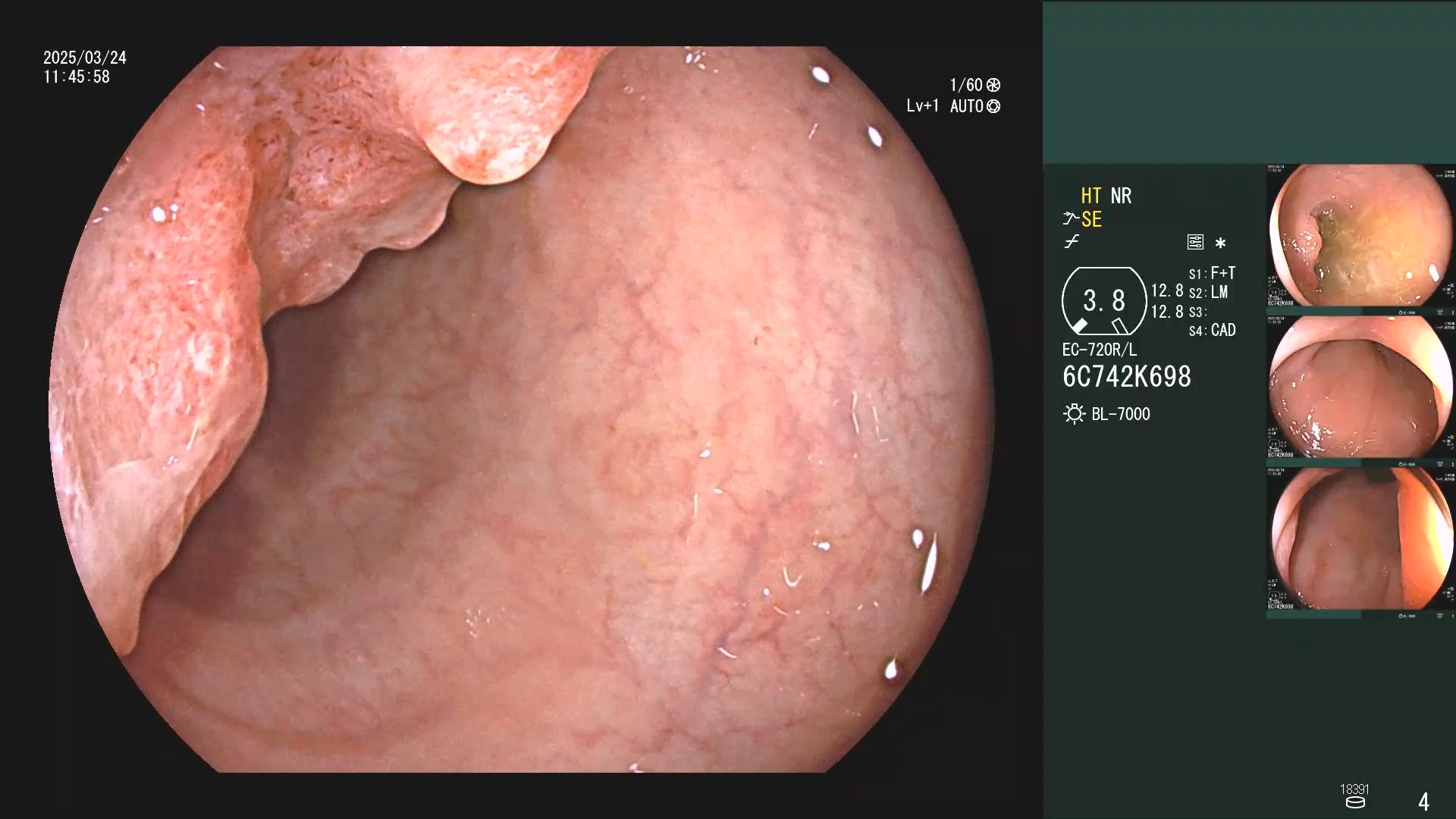Click the date 2025/03/24 overlay

[x=85, y=58]
